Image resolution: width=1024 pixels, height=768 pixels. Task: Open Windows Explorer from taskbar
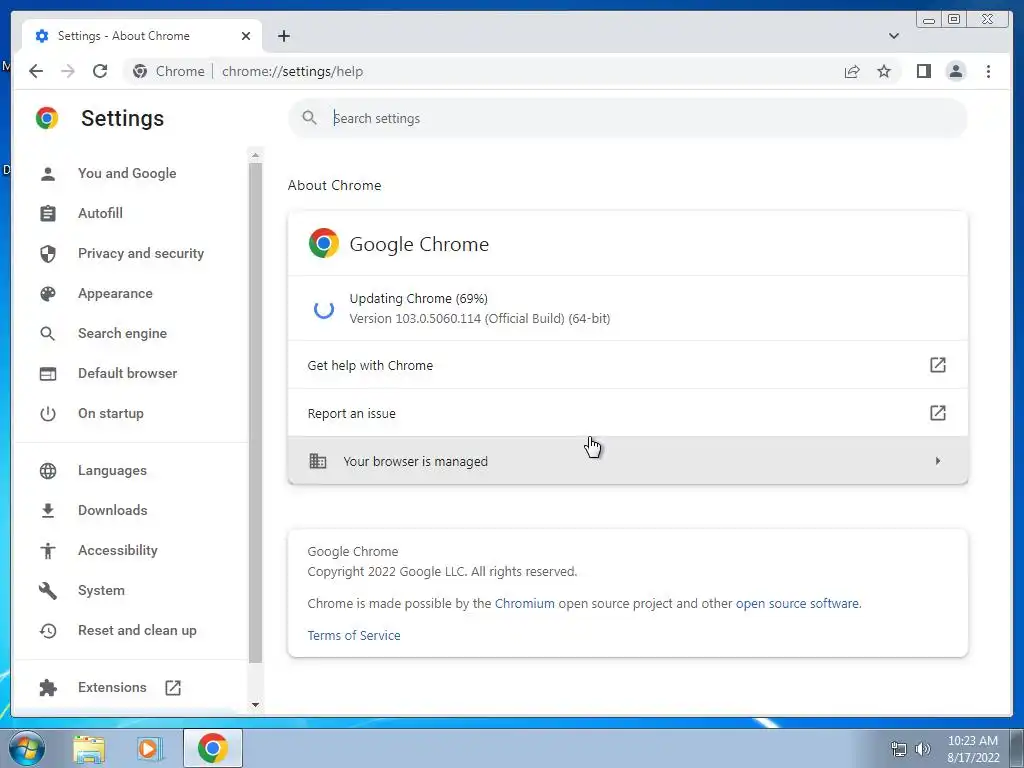[89, 749]
